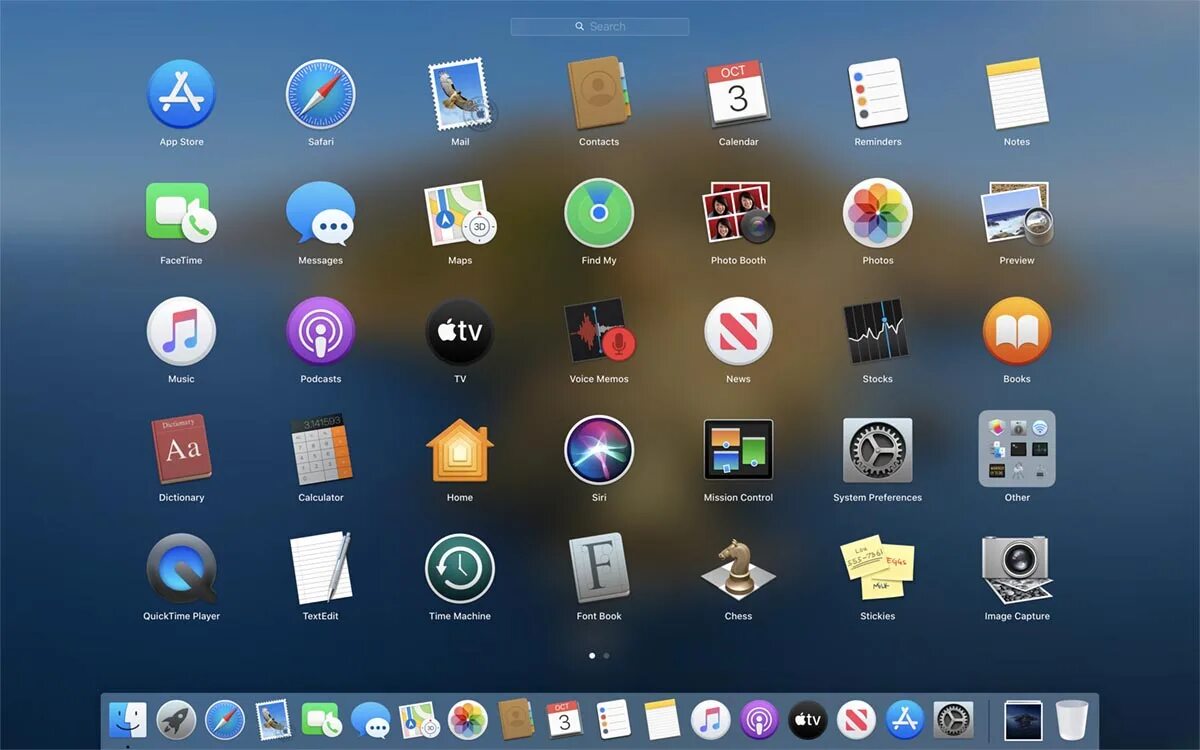The image size is (1200, 750).
Task: Select the first Launchpad page dot
Action: pos(592,656)
